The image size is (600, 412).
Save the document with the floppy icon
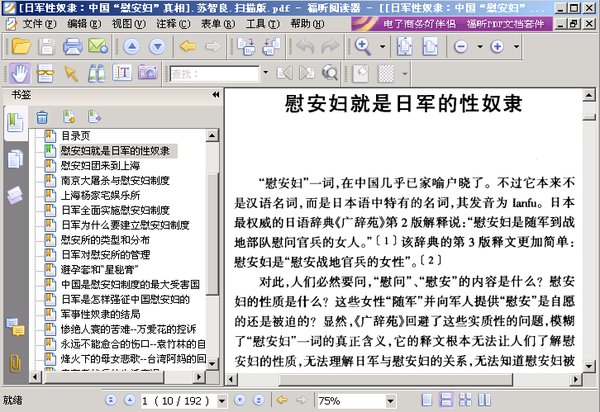coord(47,46)
